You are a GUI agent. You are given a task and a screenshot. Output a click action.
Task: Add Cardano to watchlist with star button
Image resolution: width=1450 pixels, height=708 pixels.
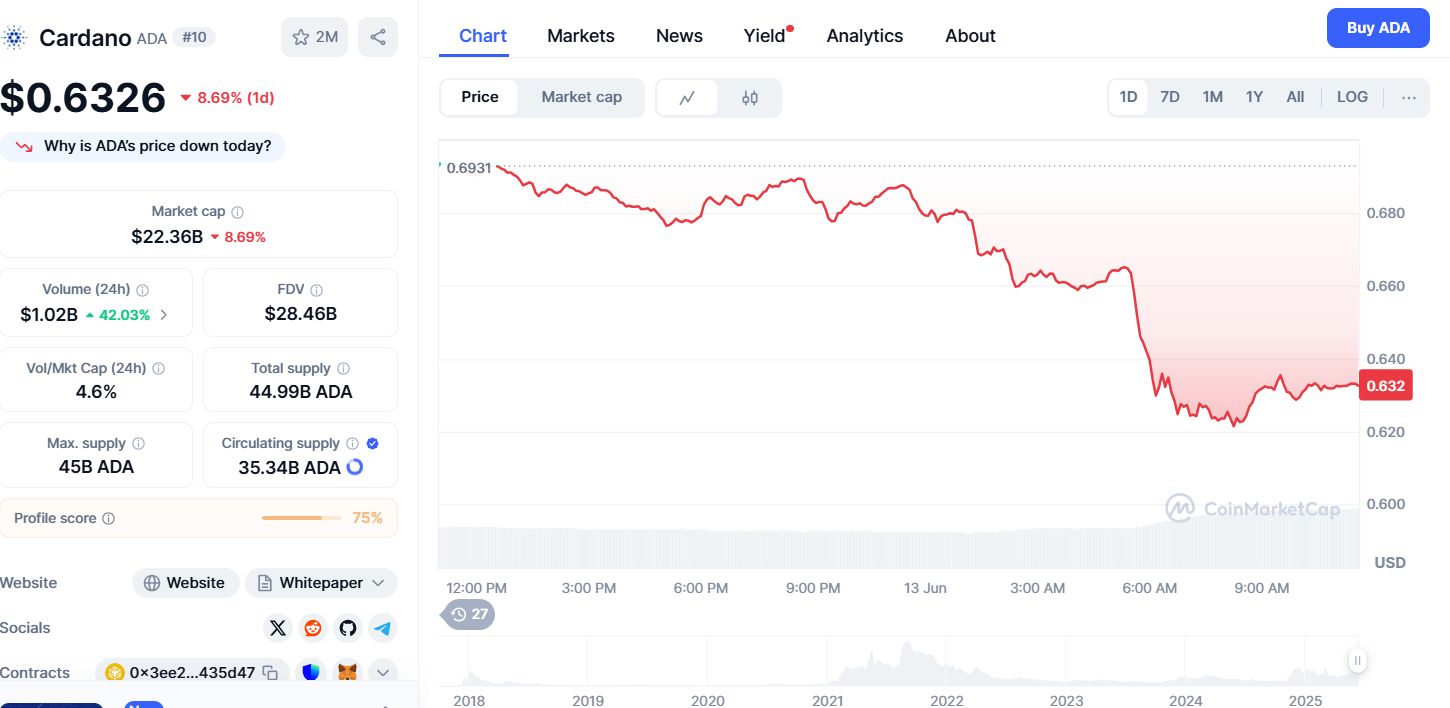click(314, 37)
